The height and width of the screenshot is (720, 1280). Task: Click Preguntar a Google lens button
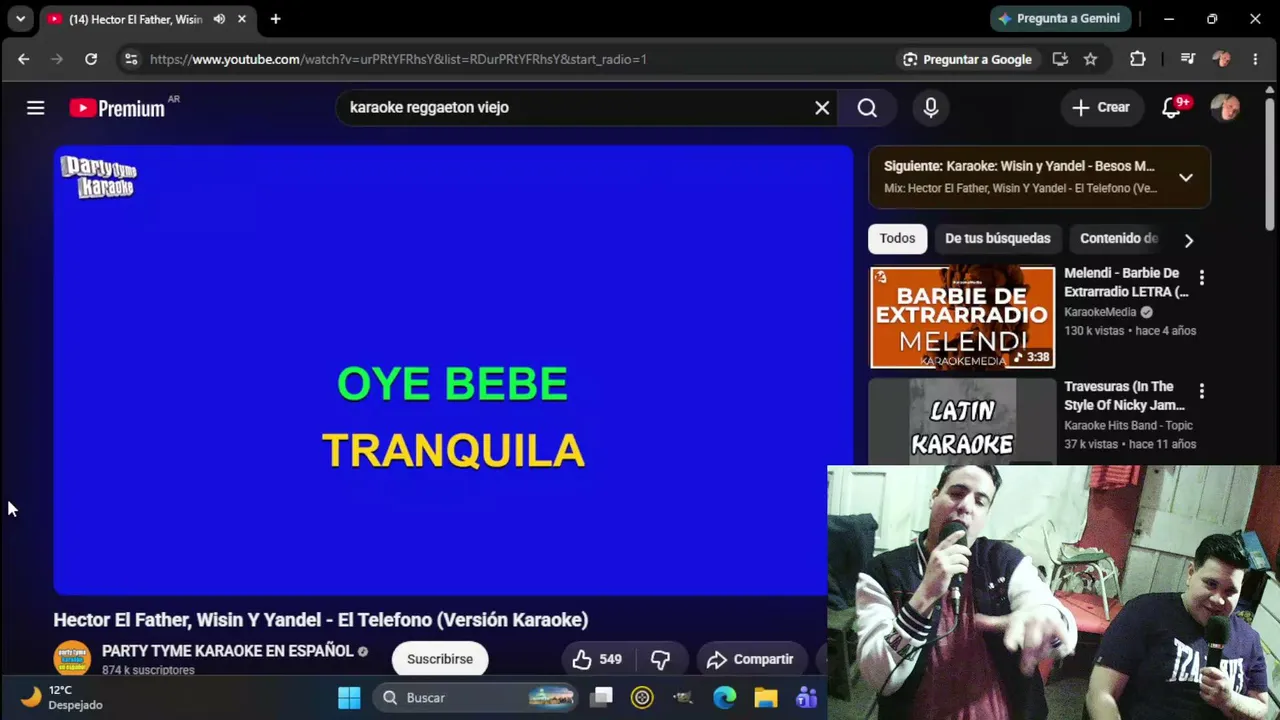(967, 59)
